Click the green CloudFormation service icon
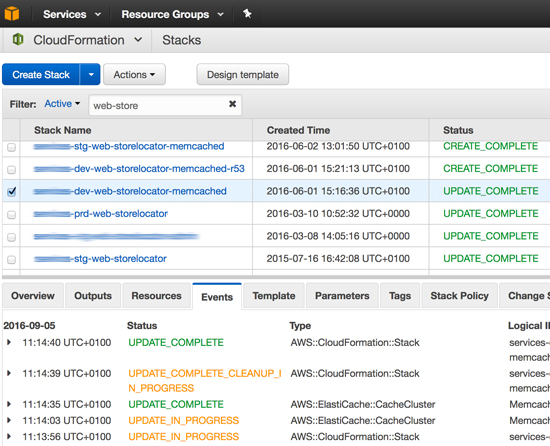The width and height of the screenshot is (550, 446). [x=18, y=39]
